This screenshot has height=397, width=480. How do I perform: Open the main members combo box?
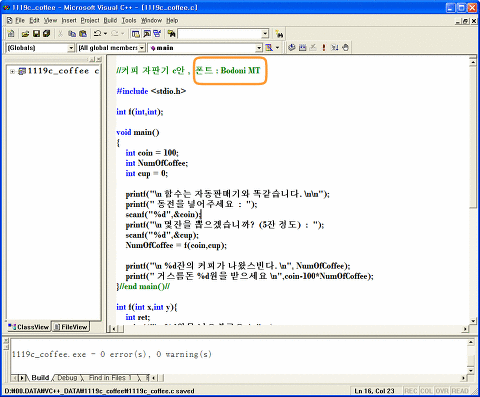(x=205, y=48)
